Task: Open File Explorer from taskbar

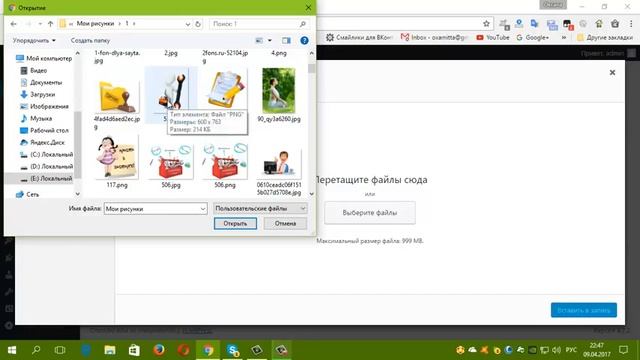Action: click(110, 350)
